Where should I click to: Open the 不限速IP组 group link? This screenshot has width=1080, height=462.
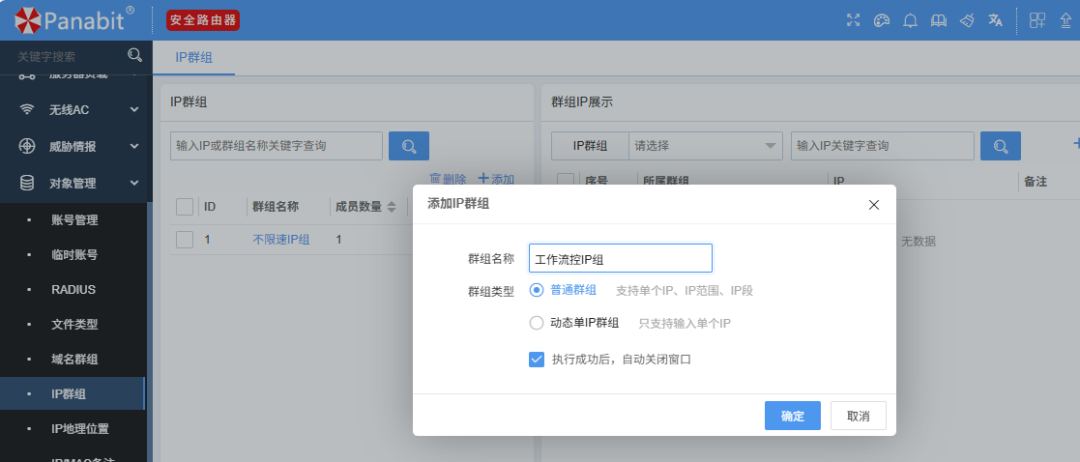coord(281,240)
